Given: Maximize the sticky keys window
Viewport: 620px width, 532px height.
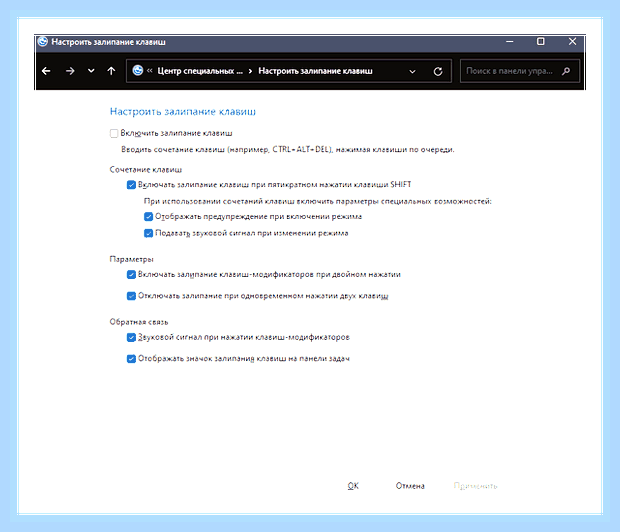Looking at the screenshot, I should 541,42.
